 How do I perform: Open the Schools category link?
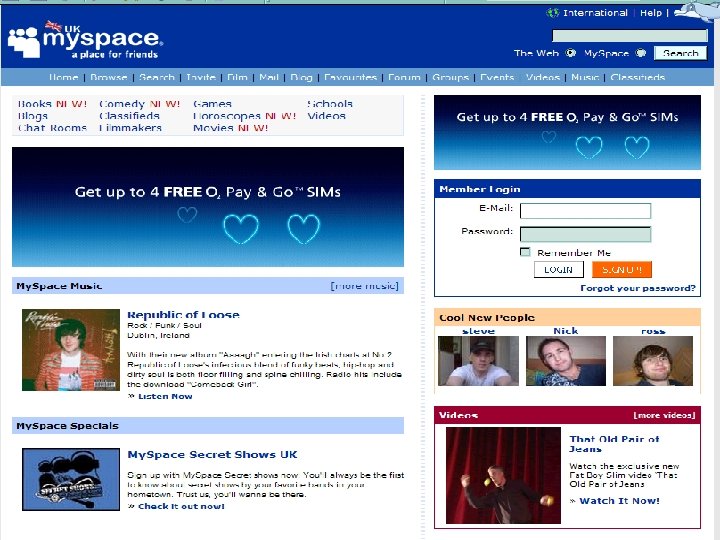click(330, 104)
